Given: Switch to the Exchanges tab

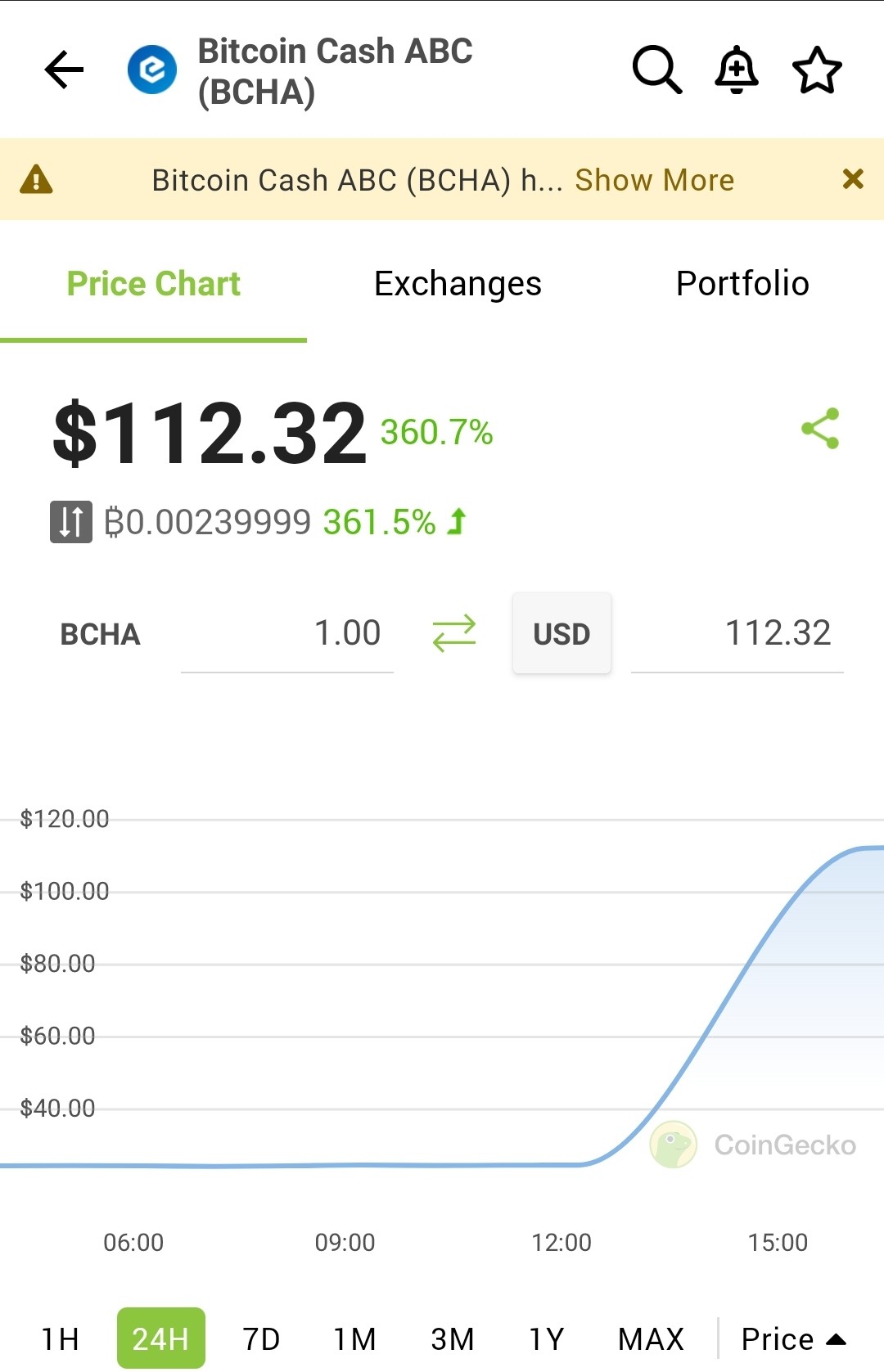Looking at the screenshot, I should (x=458, y=284).
